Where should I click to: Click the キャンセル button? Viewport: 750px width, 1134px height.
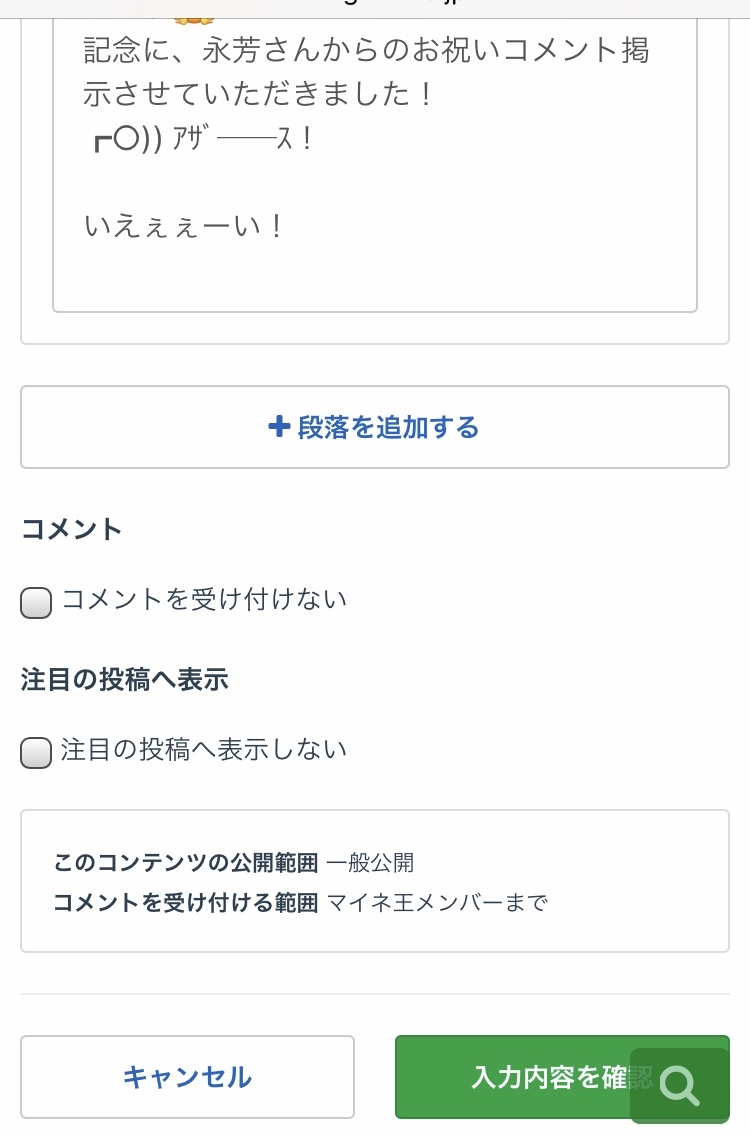187,1077
